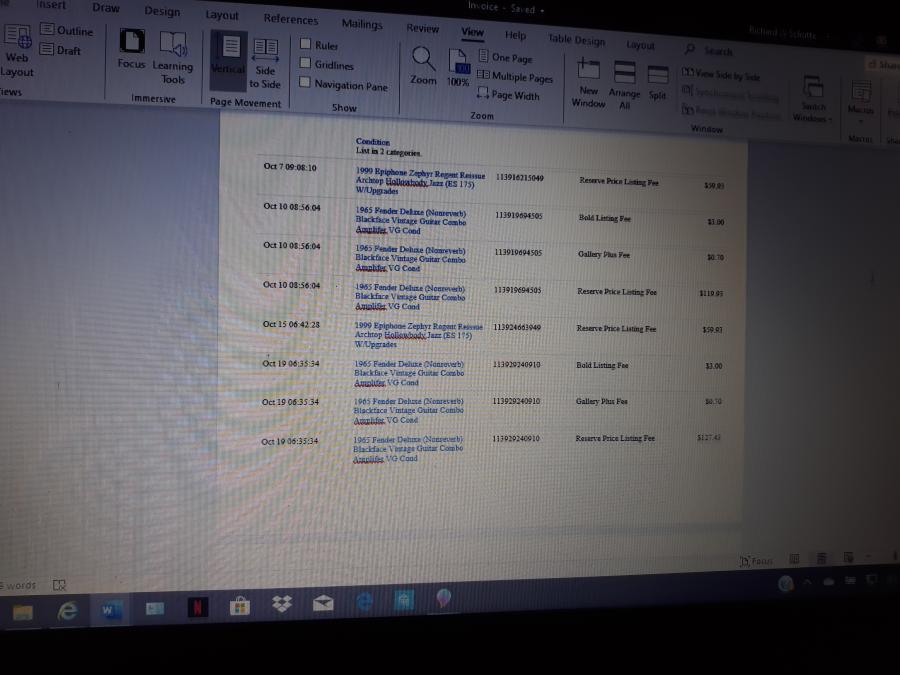Screen dimensions: 900x675
Task: Switch page movement to Side to Side
Action: pyautogui.click(x=265, y=63)
